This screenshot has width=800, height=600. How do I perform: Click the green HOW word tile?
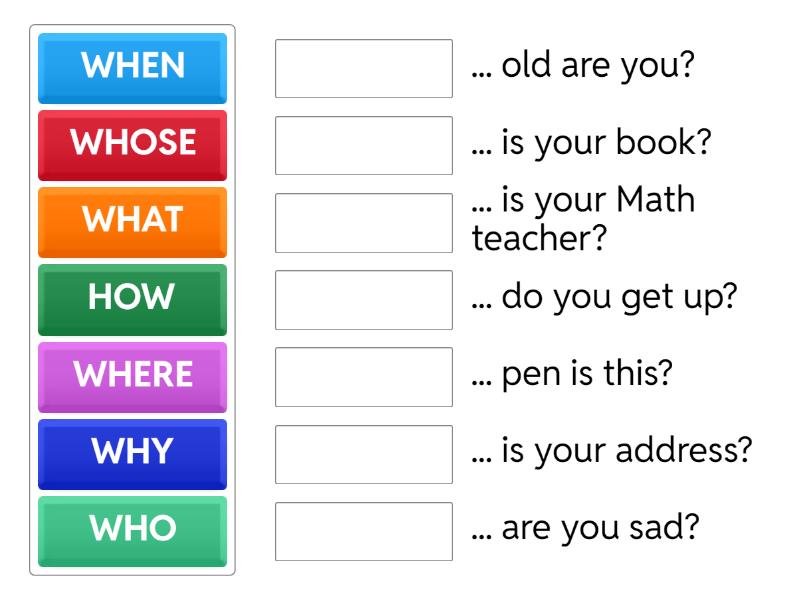tap(132, 298)
